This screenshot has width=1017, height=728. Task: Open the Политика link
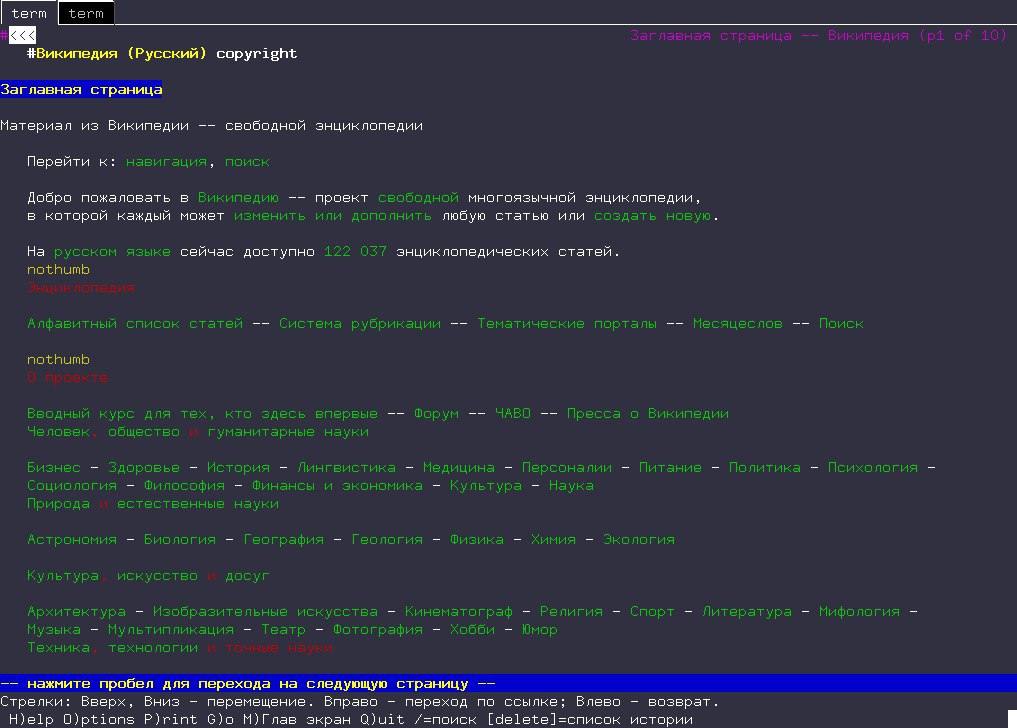coord(765,467)
